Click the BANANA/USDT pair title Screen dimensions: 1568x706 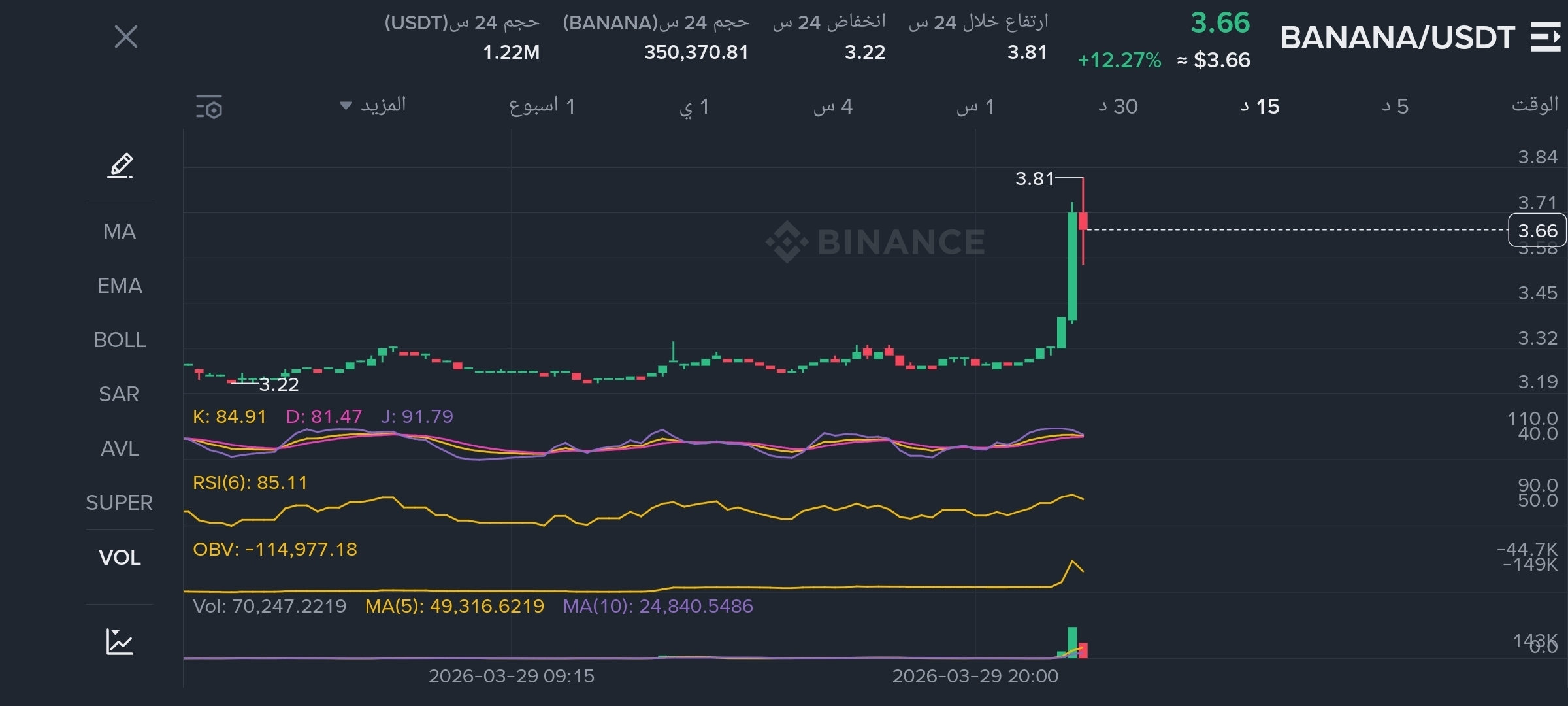click(x=1397, y=38)
